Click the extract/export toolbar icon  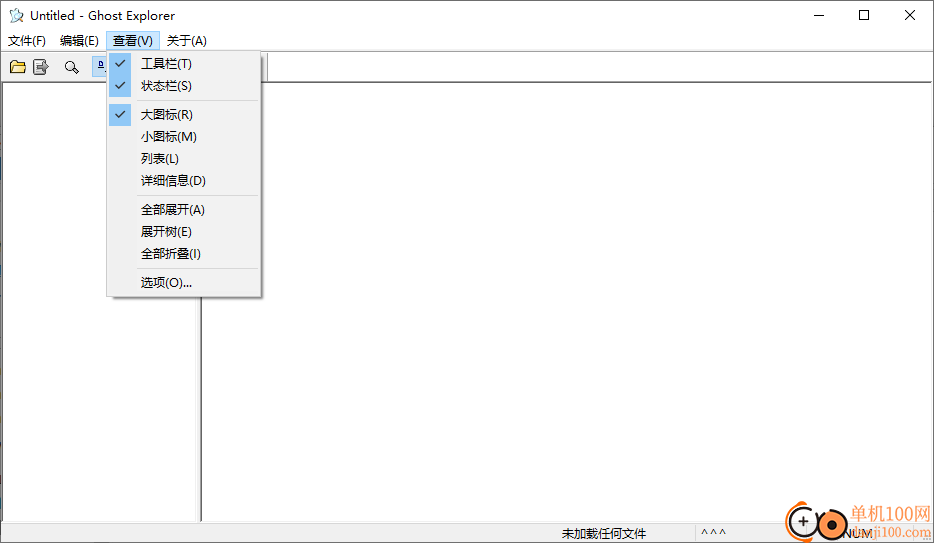point(41,67)
